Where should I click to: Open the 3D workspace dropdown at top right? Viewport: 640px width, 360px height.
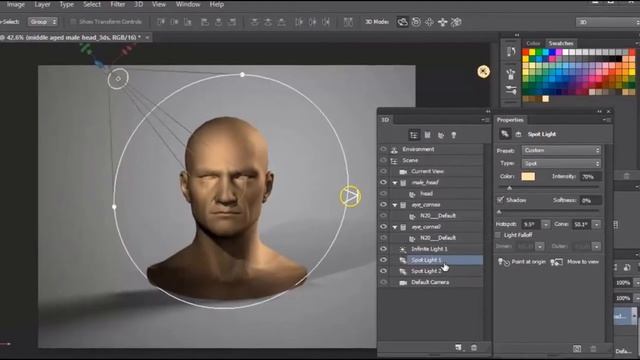click(608, 22)
